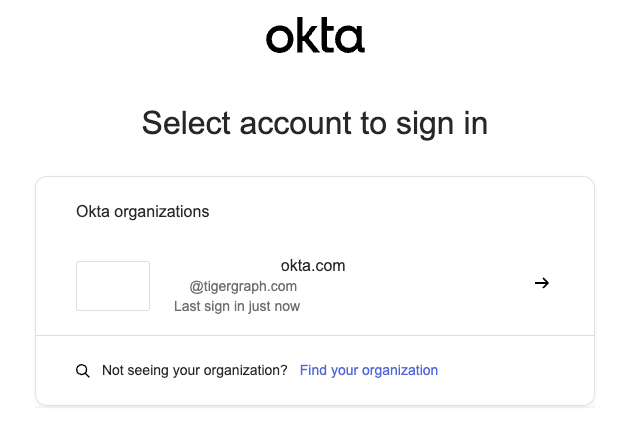Click the words 'sign in' in the heading
The image size is (626, 426).
(x=444, y=123)
